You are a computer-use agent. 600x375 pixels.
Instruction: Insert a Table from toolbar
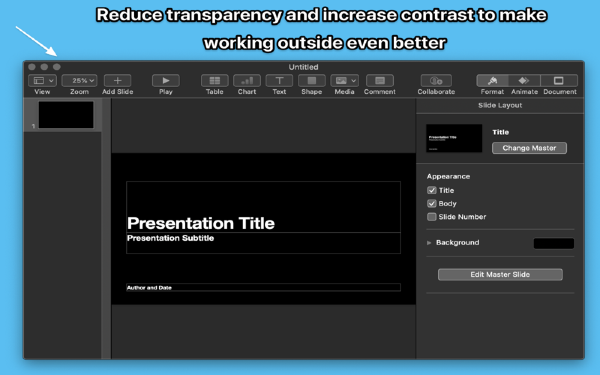215,81
